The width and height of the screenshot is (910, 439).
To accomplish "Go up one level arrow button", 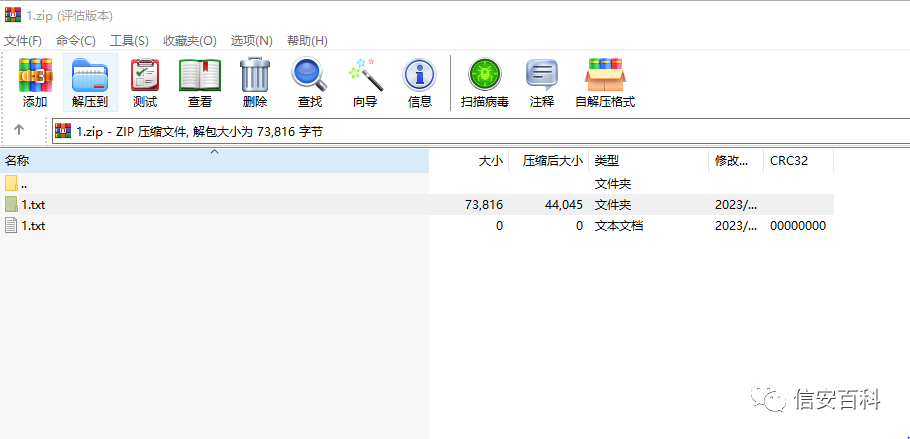I will 19,129.
